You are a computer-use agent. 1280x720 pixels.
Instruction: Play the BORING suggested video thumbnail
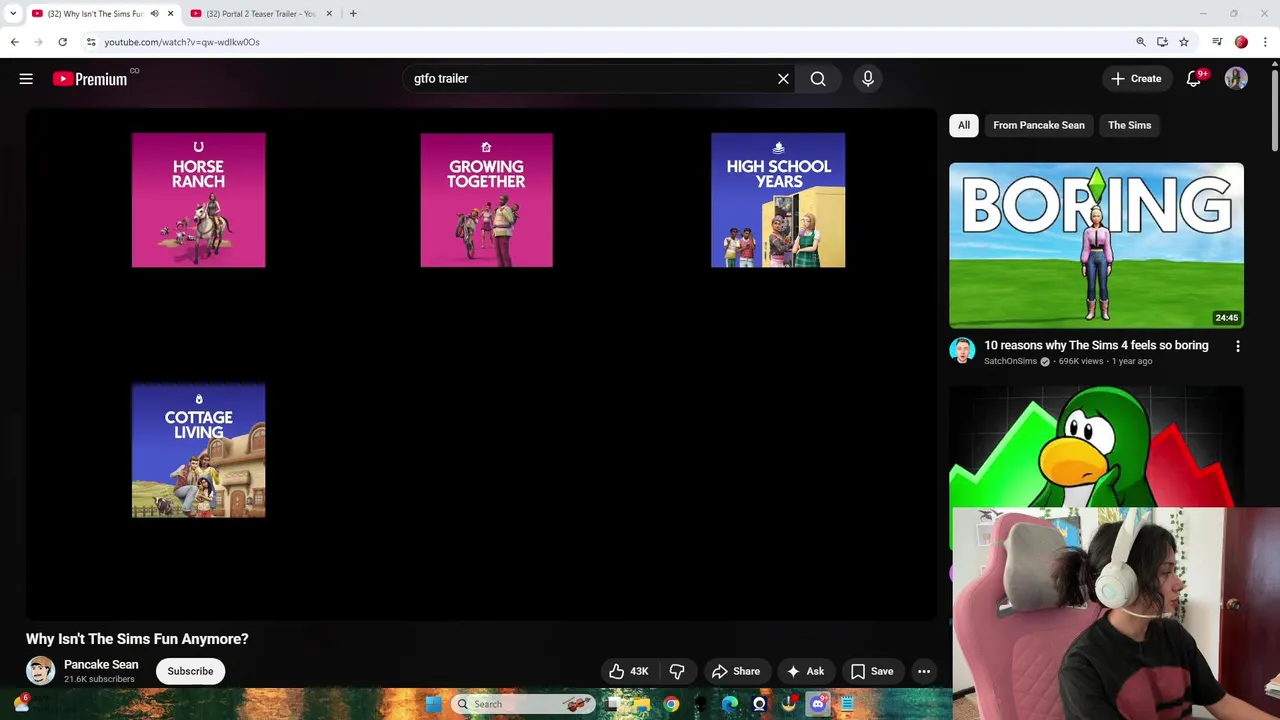1096,245
